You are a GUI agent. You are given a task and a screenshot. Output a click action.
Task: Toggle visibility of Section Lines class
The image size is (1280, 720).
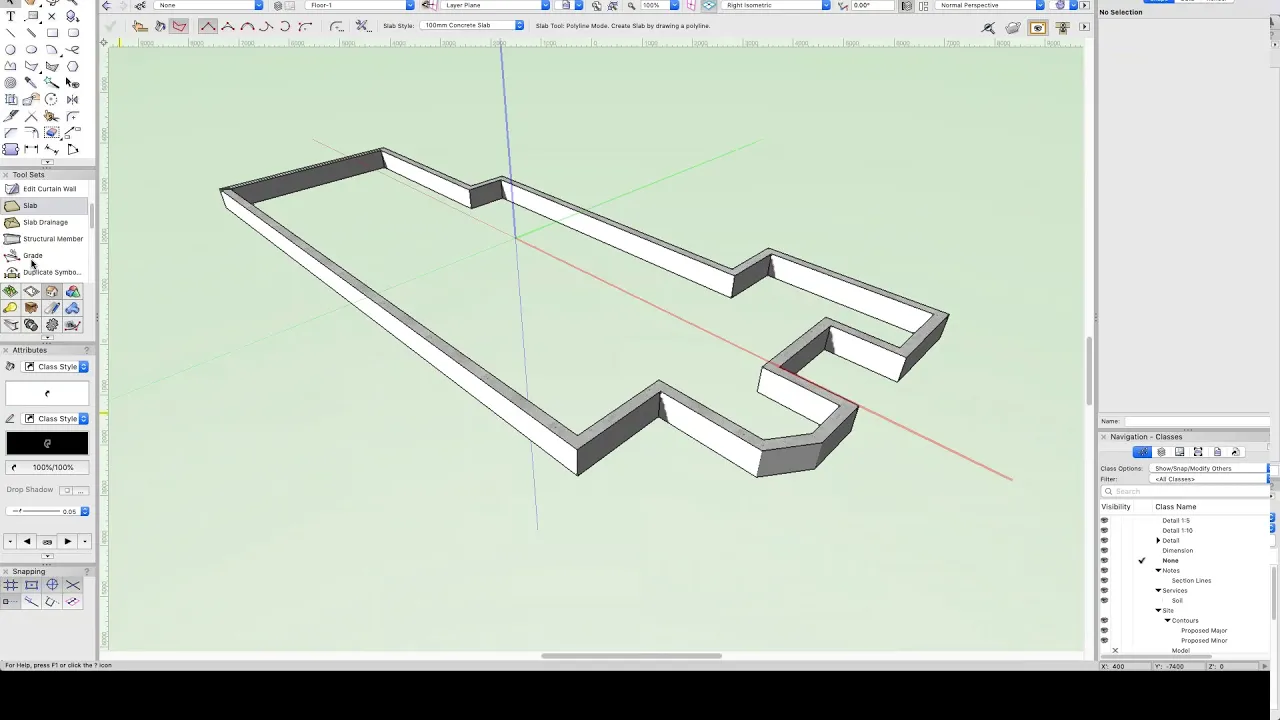click(1104, 580)
